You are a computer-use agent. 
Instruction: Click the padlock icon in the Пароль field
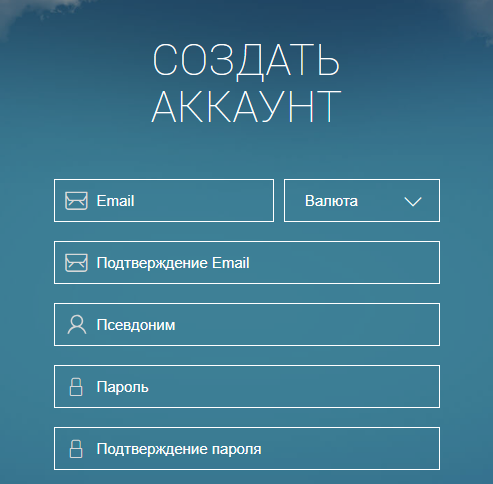coord(76,387)
